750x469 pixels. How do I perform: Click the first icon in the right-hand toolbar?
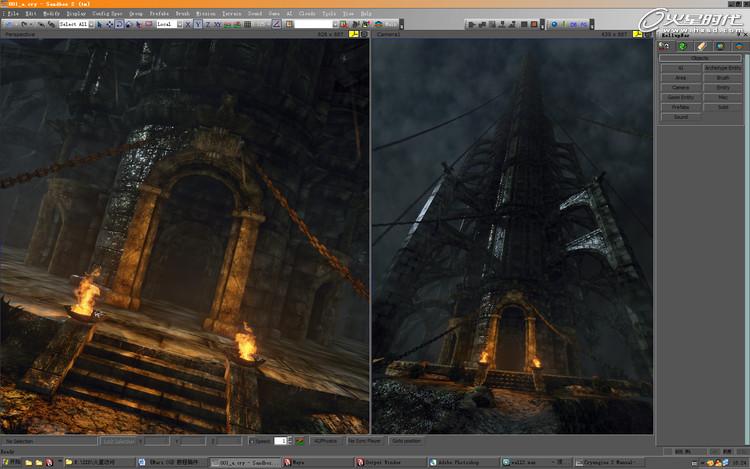point(471,24)
